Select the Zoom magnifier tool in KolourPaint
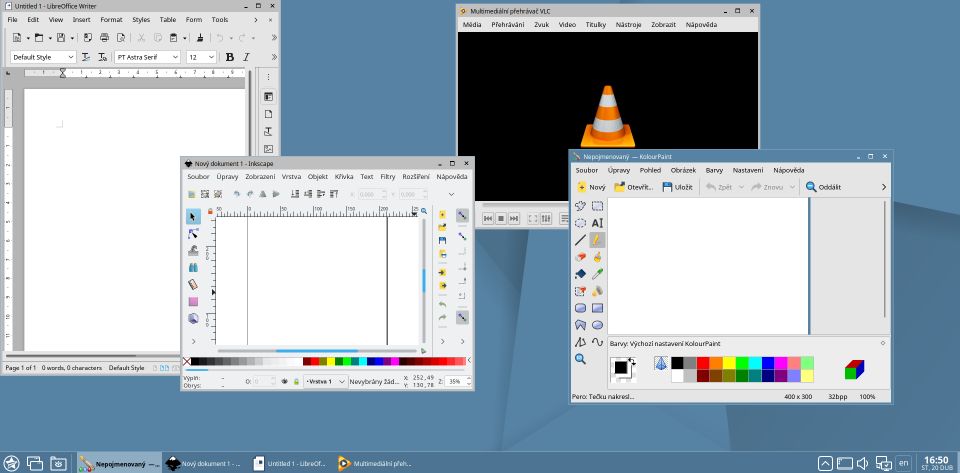The width and height of the screenshot is (960, 473). click(x=580, y=359)
